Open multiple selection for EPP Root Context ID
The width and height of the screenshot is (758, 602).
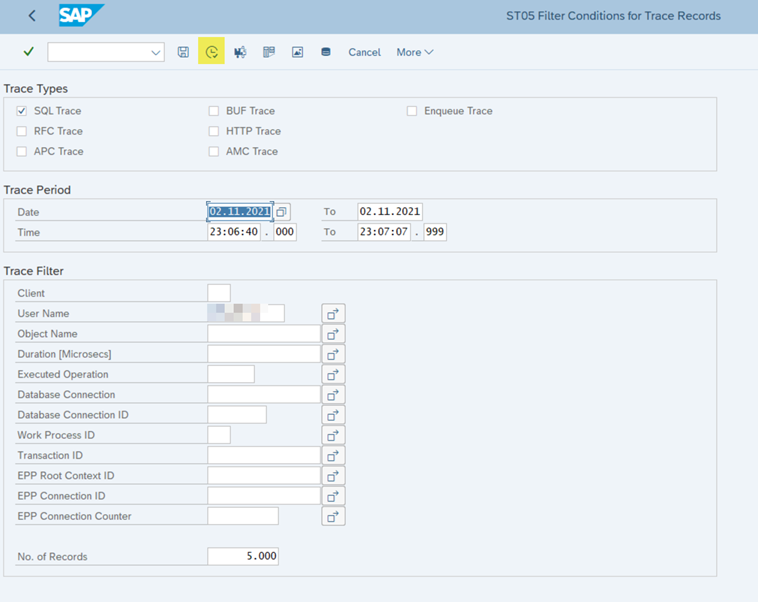tap(333, 476)
